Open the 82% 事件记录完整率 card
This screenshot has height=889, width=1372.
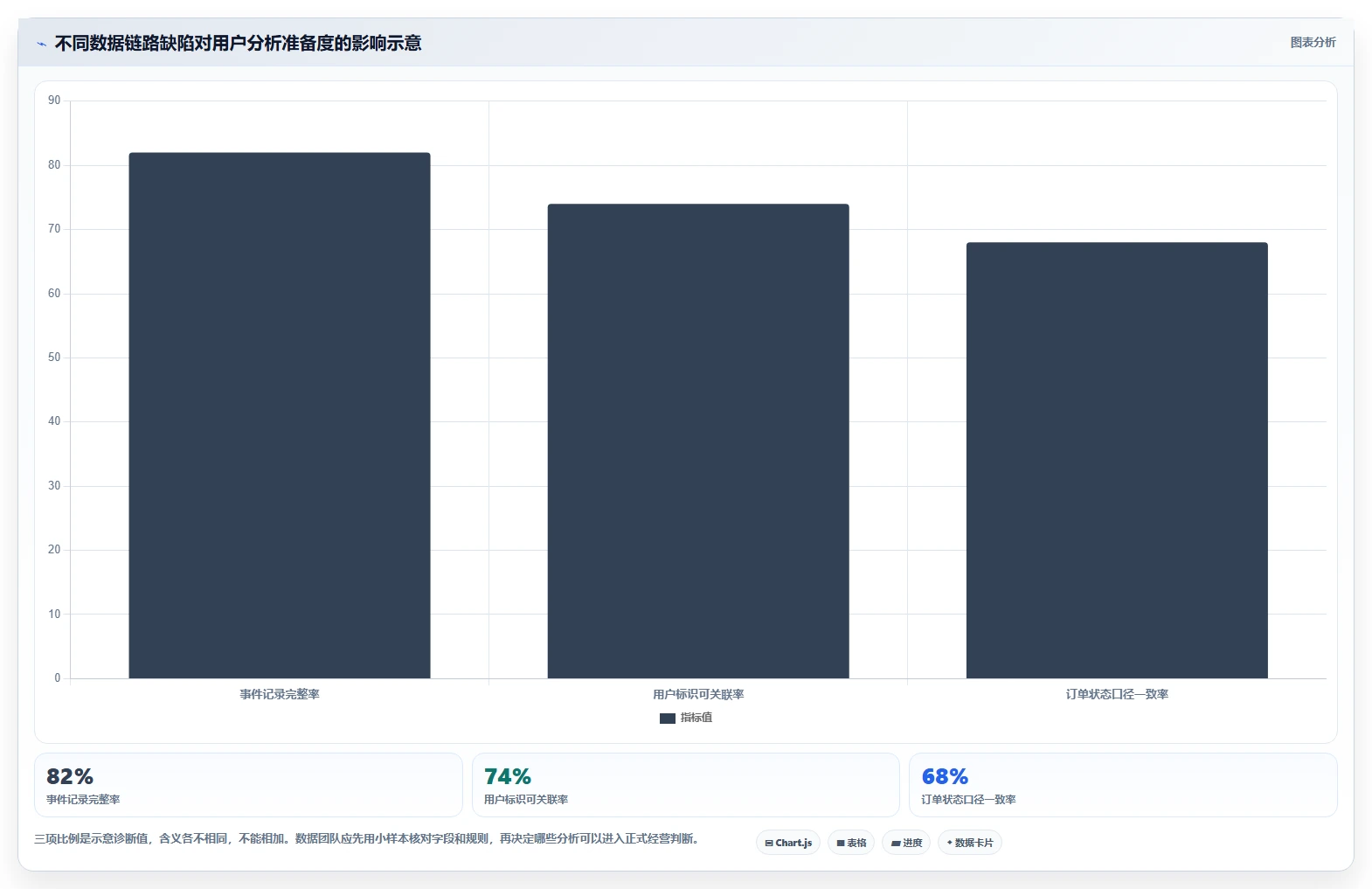coord(248,785)
